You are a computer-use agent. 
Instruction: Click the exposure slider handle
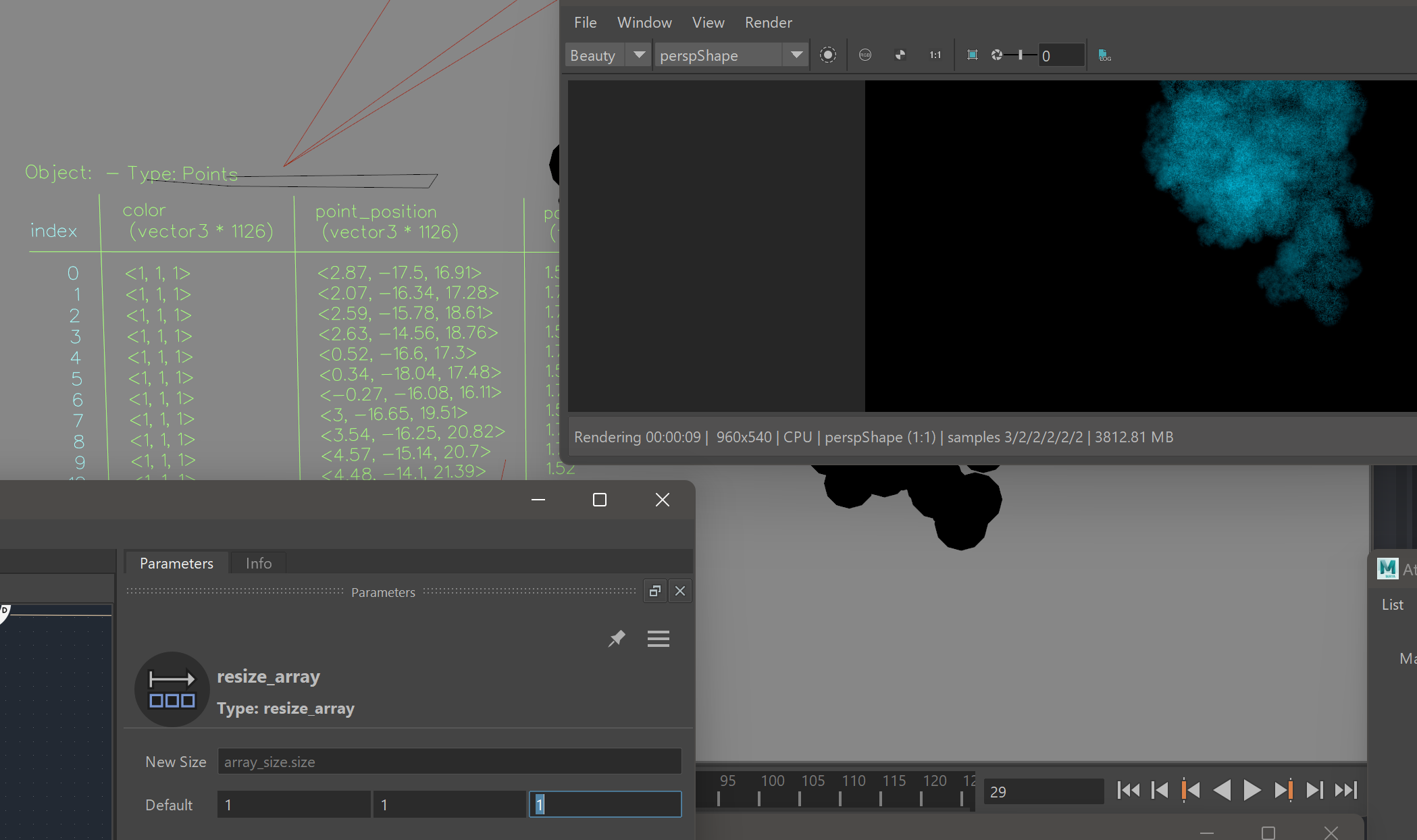point(1020,55)
